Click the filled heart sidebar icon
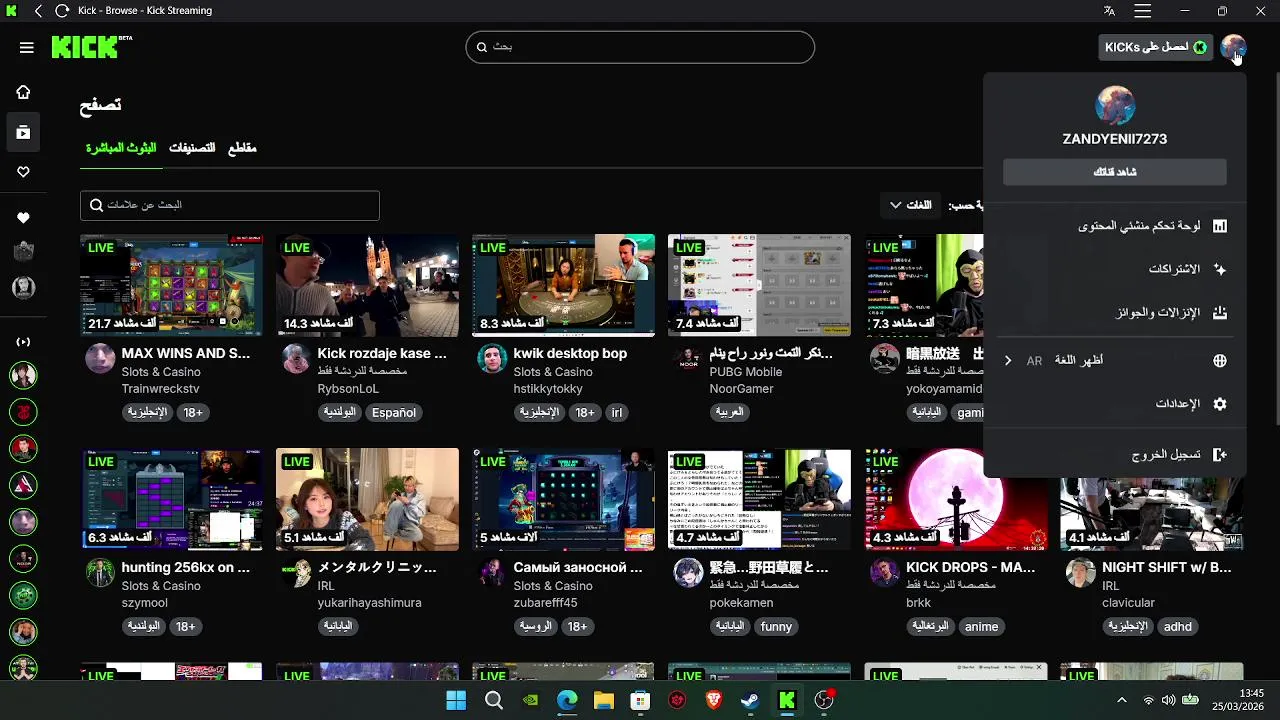This screenshot has width=1280, height=720. pos(23,218)
